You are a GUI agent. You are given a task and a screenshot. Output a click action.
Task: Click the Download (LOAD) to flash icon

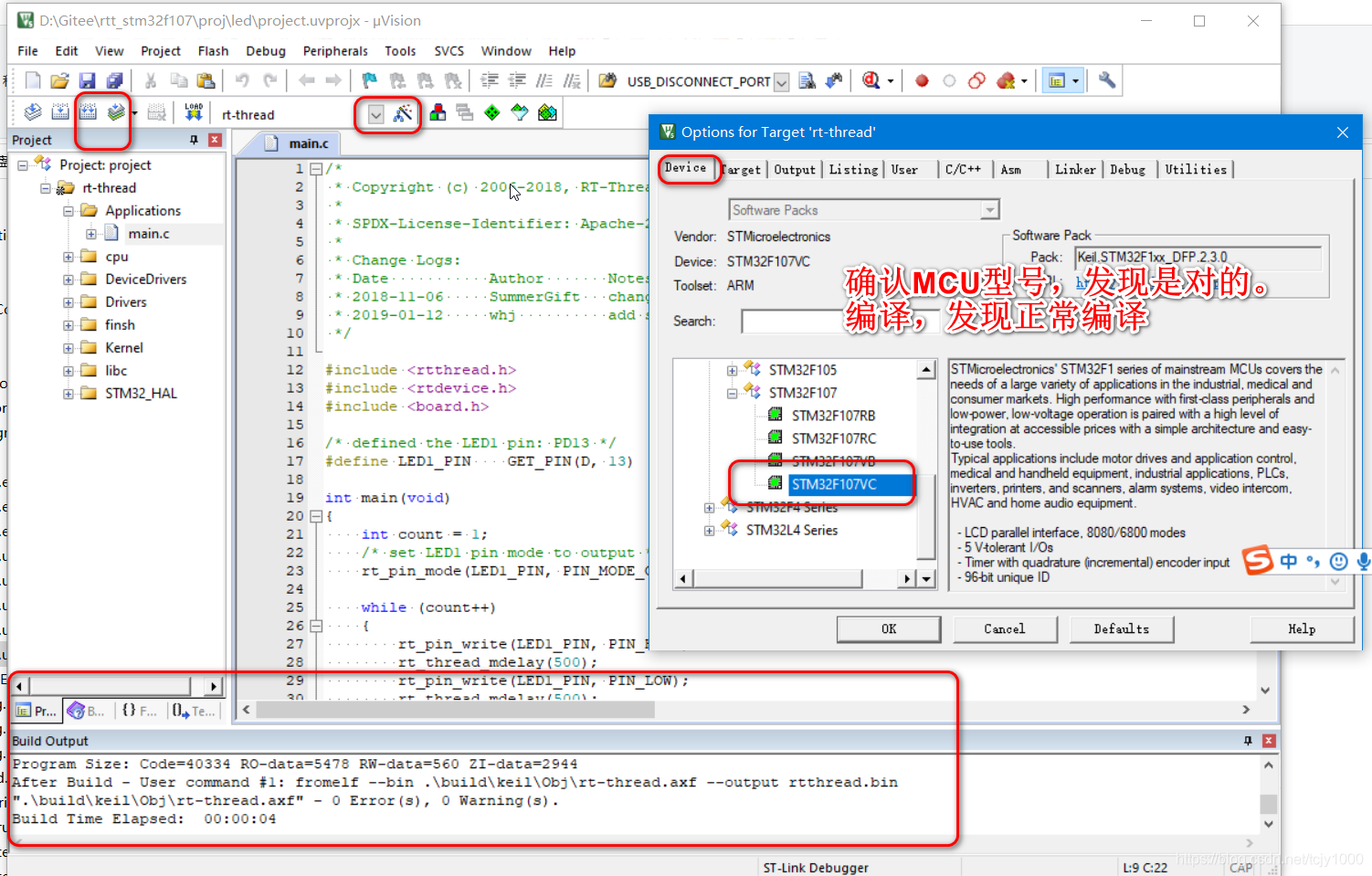[x=194, y=112]
